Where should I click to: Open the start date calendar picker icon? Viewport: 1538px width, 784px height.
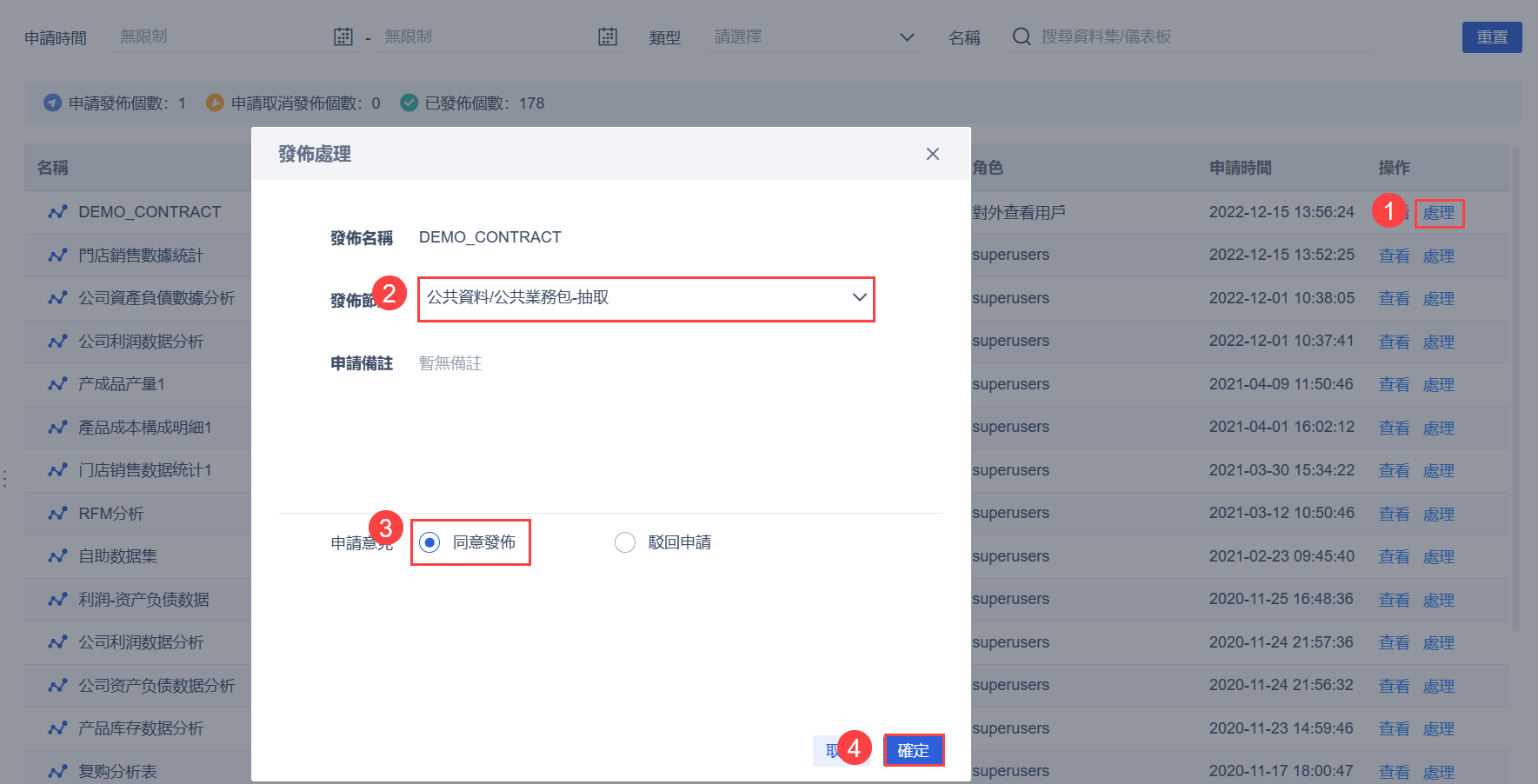[x=343, y=37]
